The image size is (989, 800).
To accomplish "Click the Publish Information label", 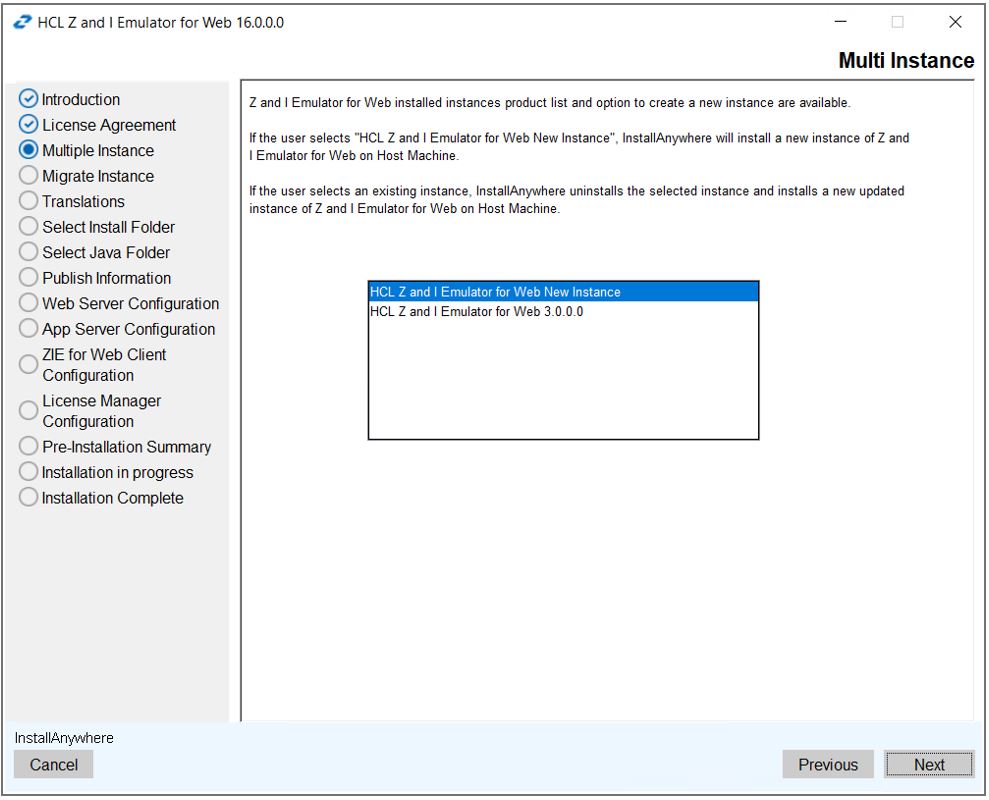I will coord(107,278).
